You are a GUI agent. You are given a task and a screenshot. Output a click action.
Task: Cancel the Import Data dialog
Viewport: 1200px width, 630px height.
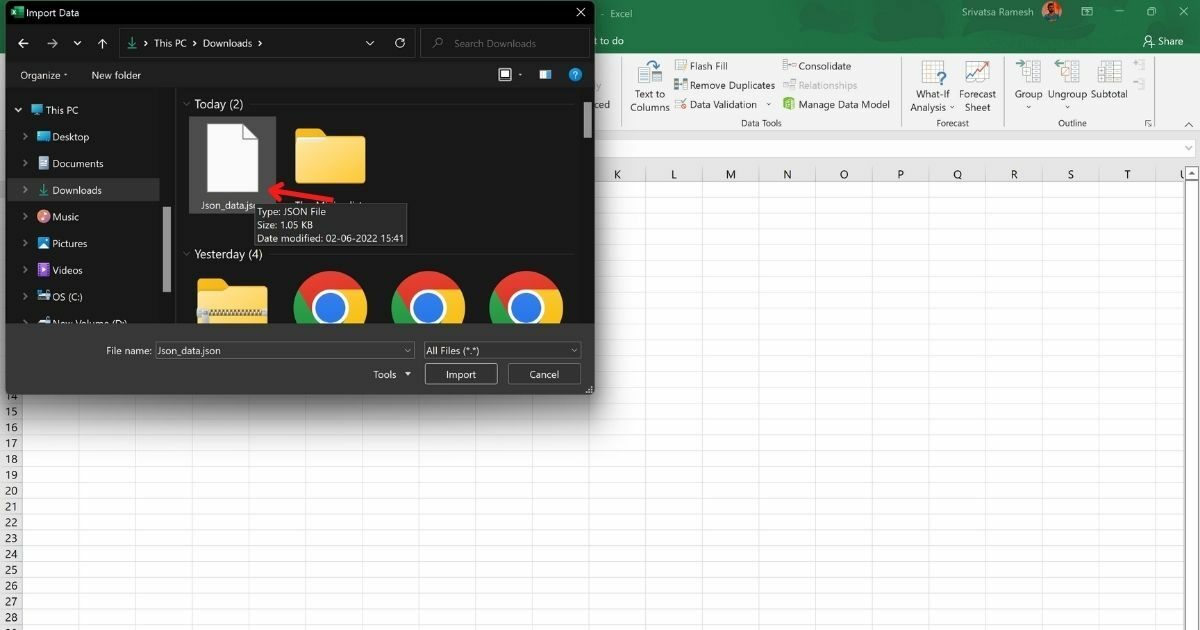click(543, 374)
